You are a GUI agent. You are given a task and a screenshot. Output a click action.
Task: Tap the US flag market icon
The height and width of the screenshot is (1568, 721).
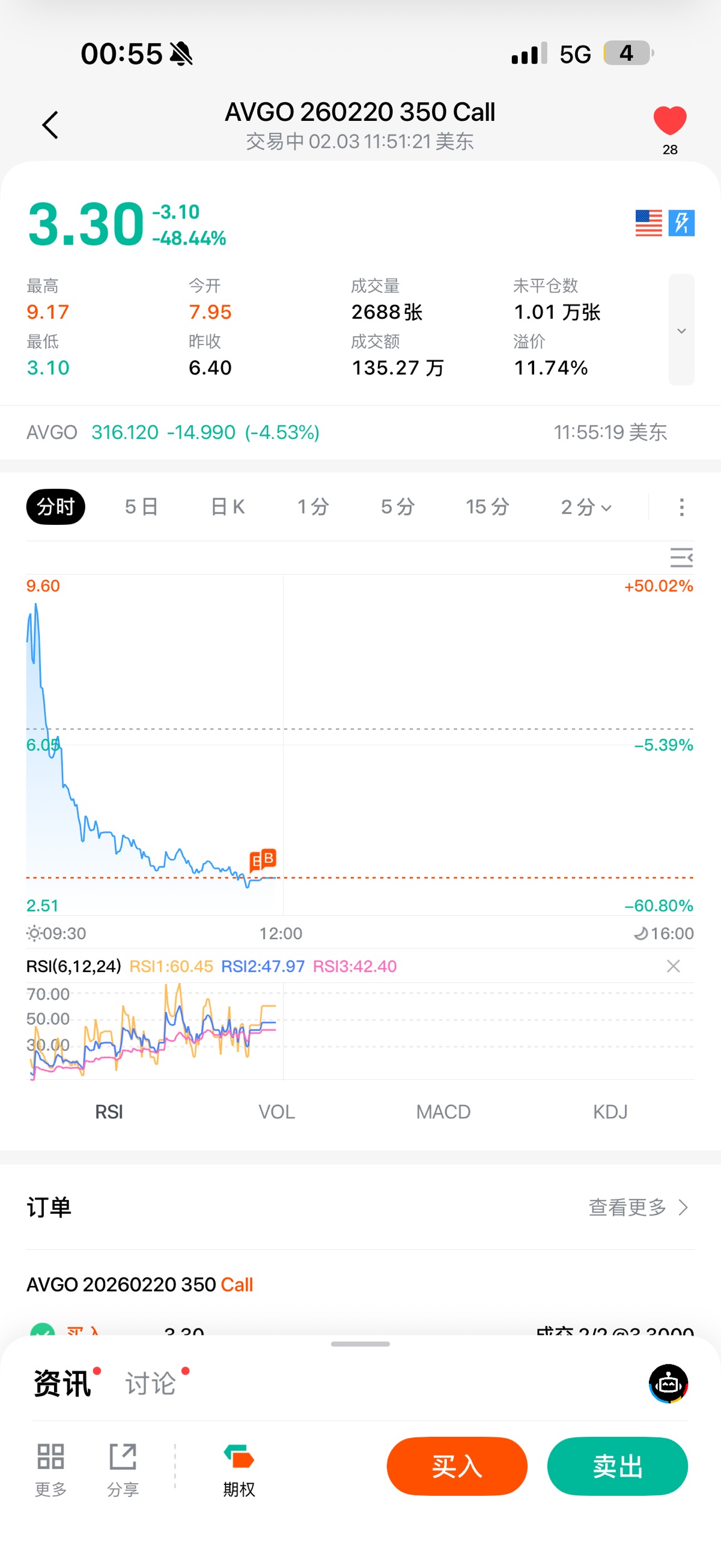648,223
